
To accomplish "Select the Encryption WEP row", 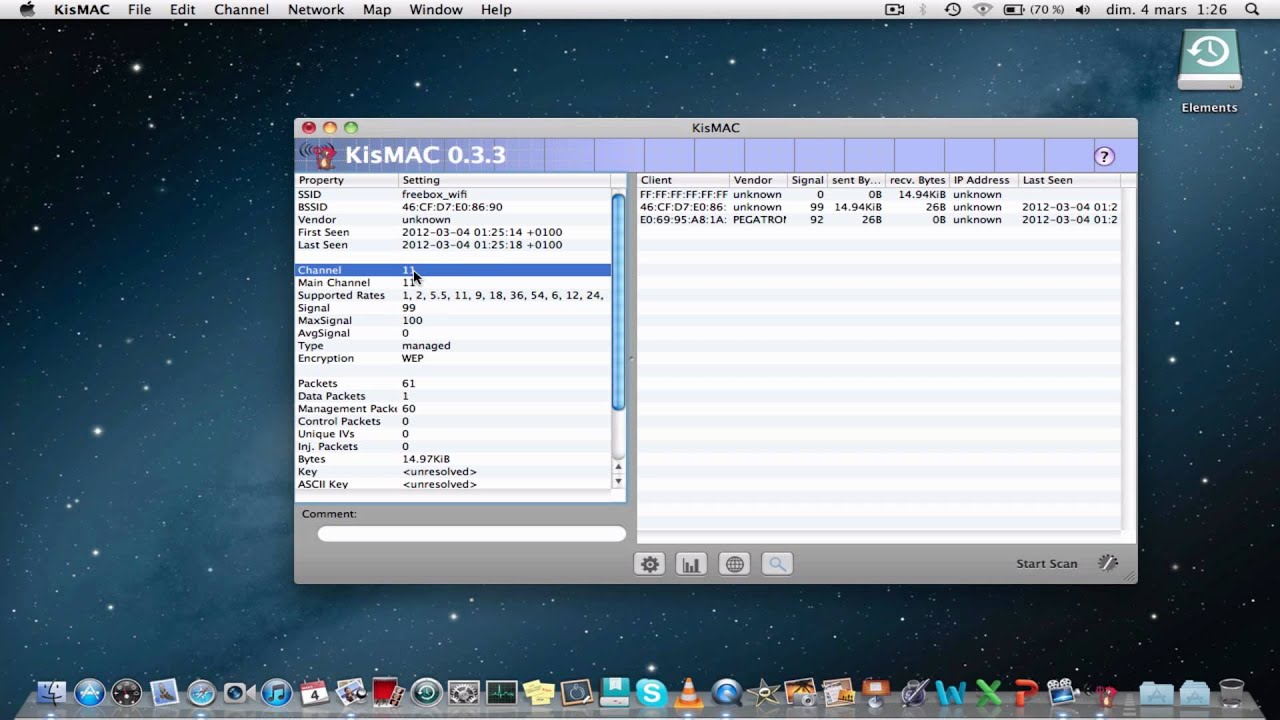I will (453, 358).
